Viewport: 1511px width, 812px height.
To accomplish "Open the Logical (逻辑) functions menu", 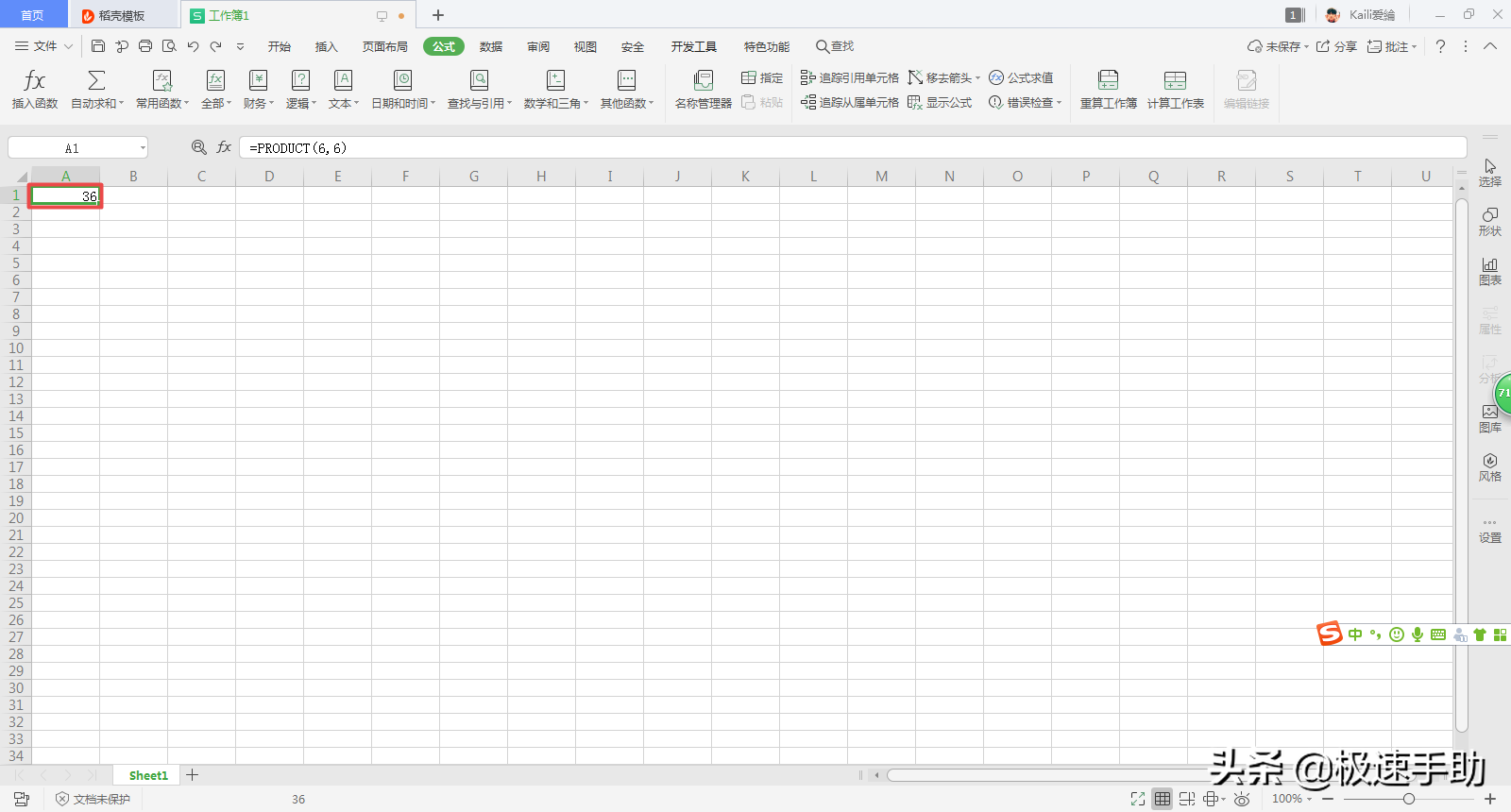I will [x=301, y=90].
